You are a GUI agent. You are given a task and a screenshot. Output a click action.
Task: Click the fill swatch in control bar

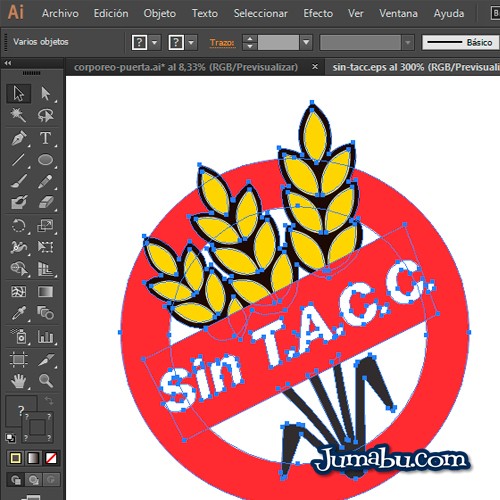[139, 43]
